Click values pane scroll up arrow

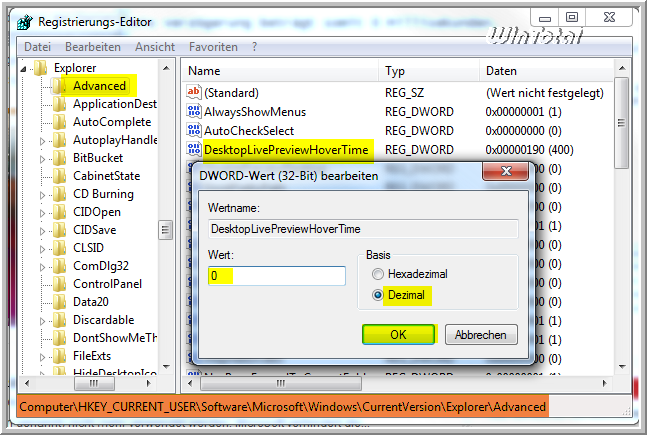(x=622, y=68)
